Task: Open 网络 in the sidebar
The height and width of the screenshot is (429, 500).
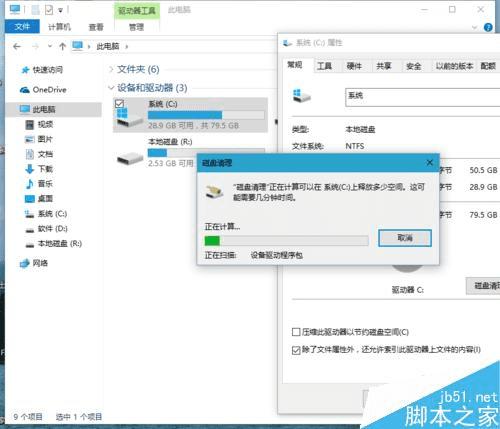Action: [34, 263]
